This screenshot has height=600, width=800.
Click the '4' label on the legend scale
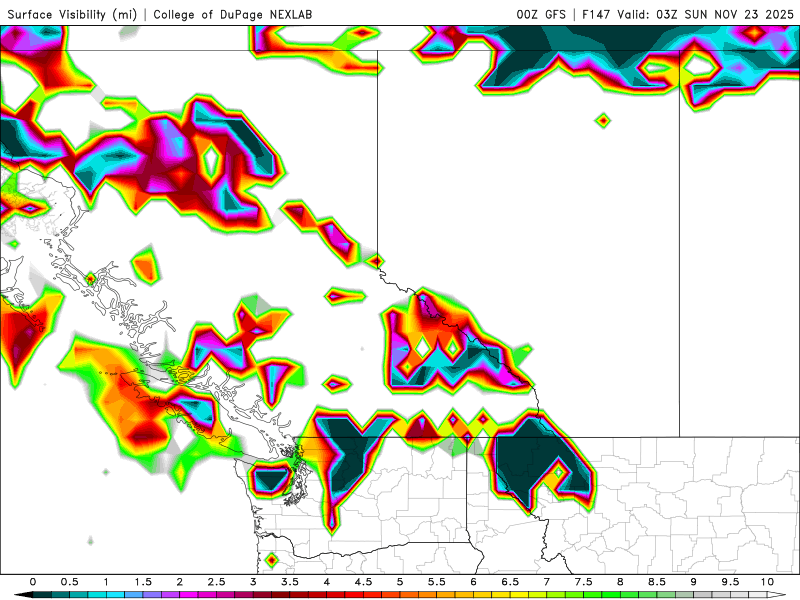pyautogui.click(x=327, y=582)
